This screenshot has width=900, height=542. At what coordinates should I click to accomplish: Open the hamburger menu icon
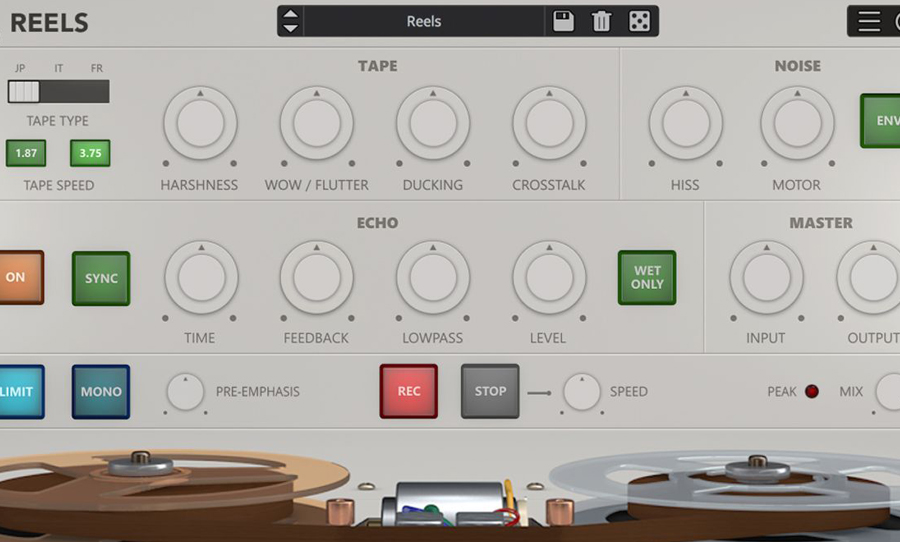coord(869,21)
